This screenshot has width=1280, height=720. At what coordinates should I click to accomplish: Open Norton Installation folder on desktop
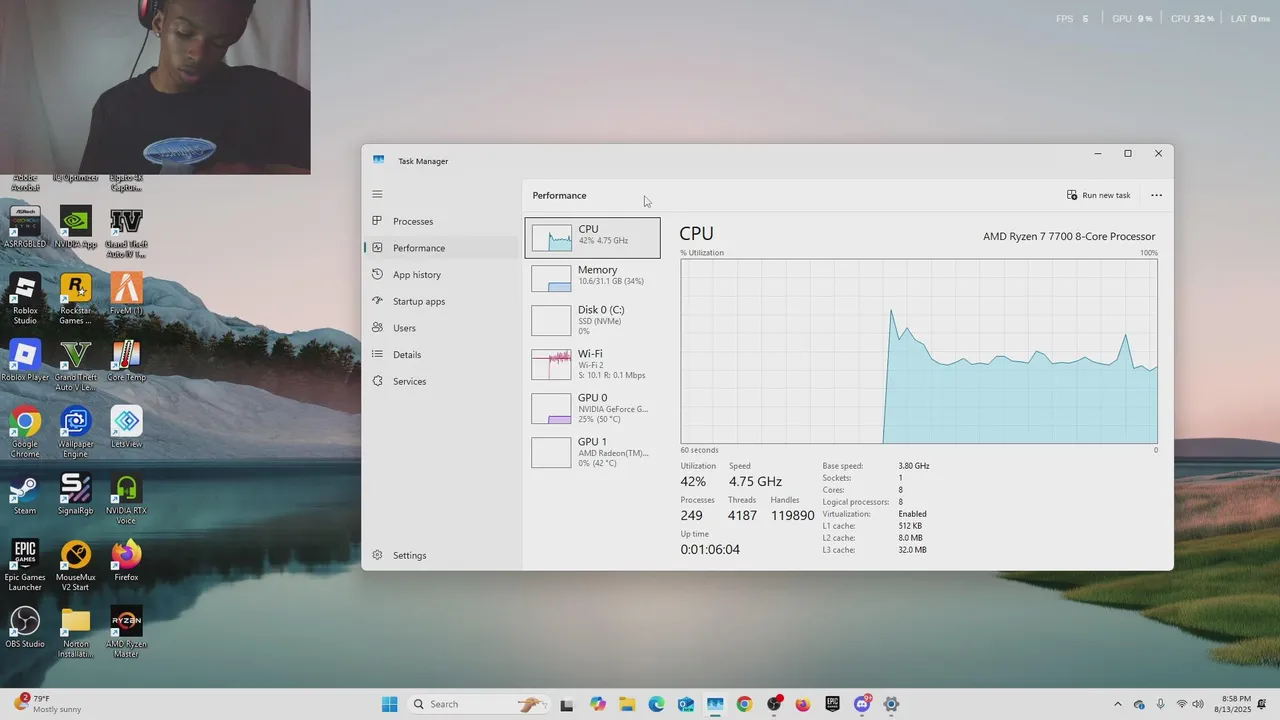point(76,632)
